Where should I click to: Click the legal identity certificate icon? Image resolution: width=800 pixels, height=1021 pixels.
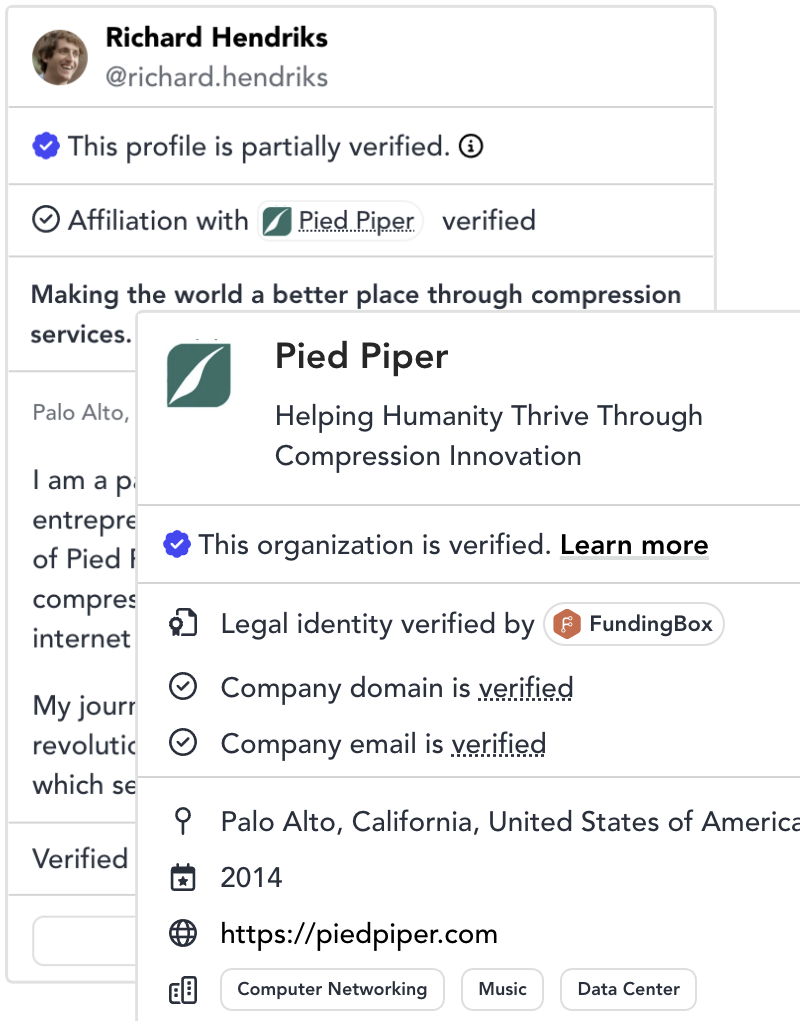(x=182, y=625)
